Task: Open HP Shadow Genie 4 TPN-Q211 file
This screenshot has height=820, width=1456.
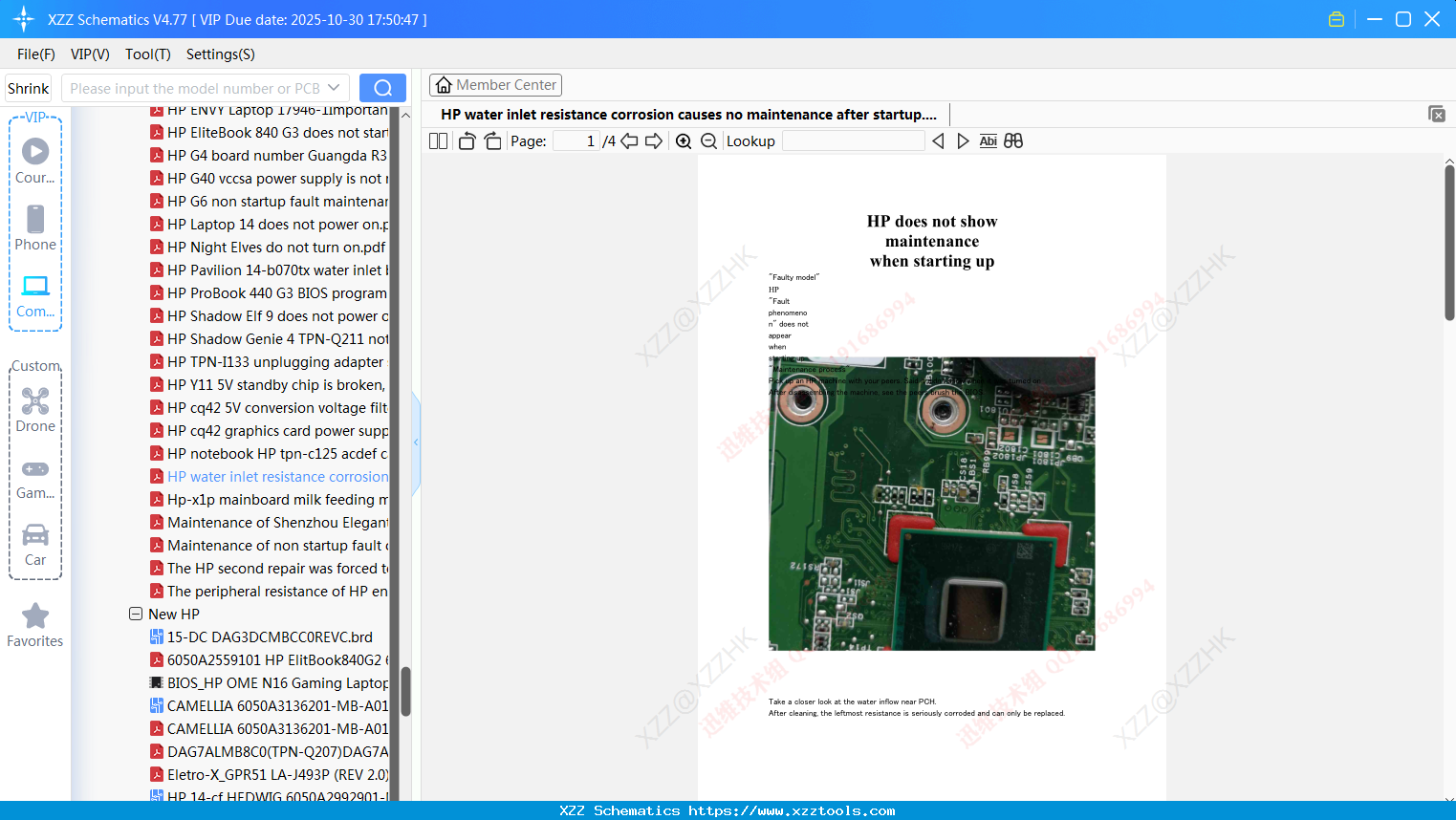Action: 269,339
